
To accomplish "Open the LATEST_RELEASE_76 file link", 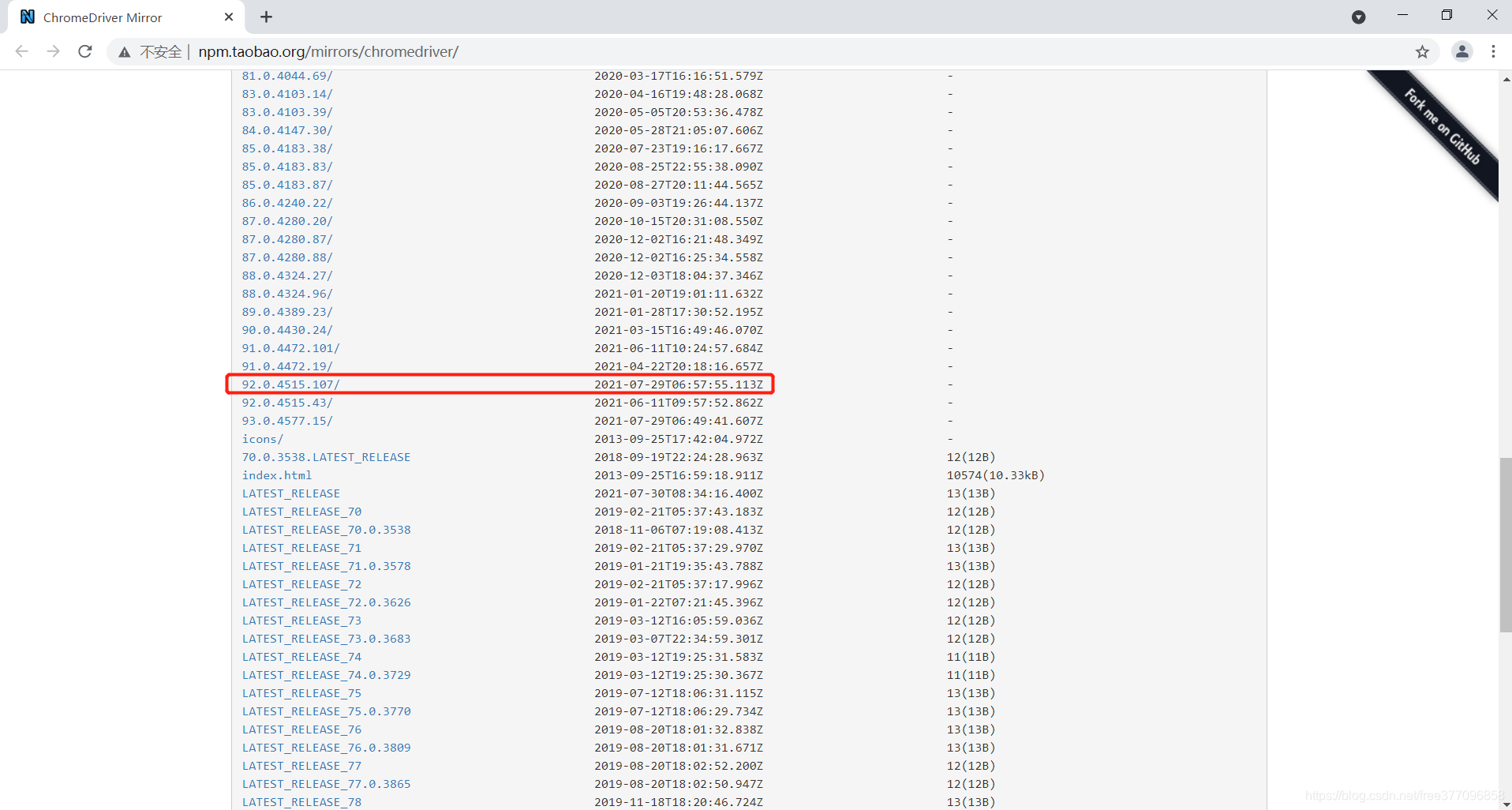I will tap(301, 729).
